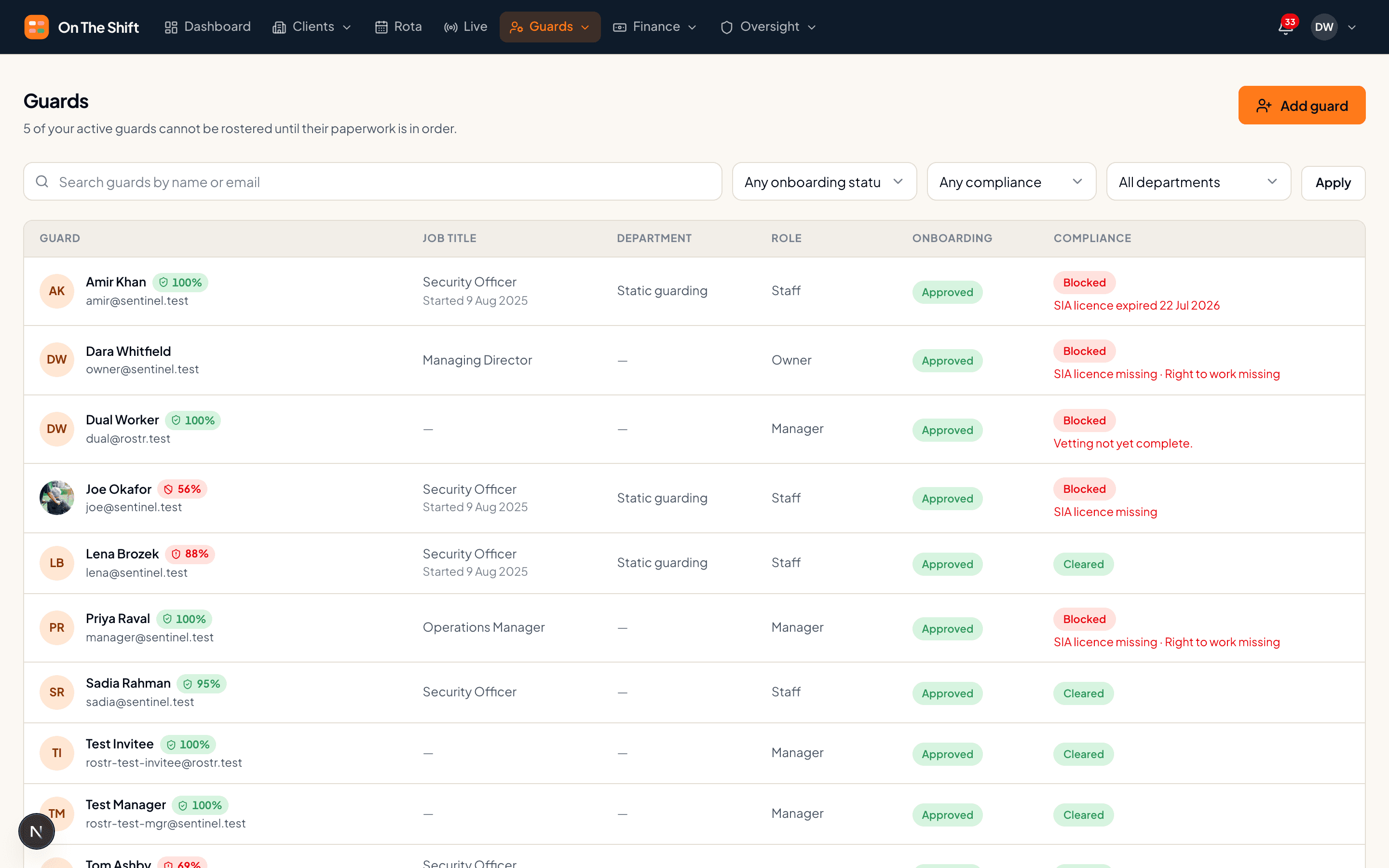Click Test Manager's Approved badge
Viewport: 1389px width, 868px height.
click(x=947, y=815)
